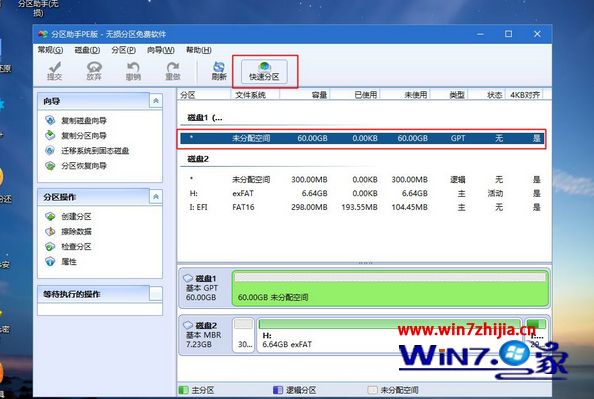
Task: Sort by the 类型 column header
Action: [x=449, y=95]
